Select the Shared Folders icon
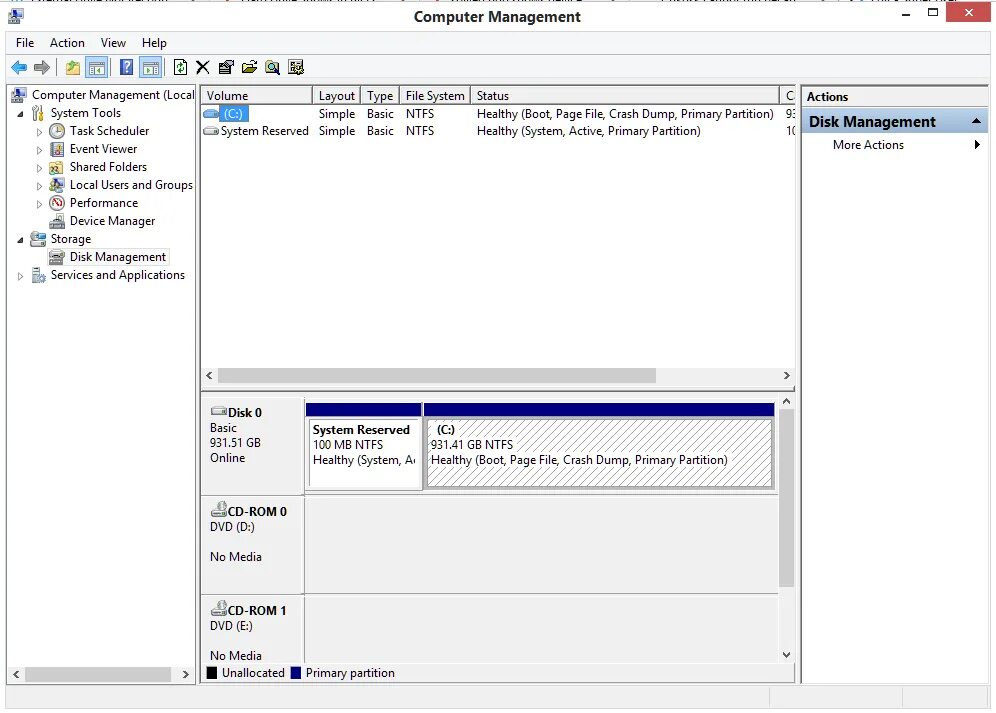This screenshot has width=996, height=713. pyautogui.click(x=57, y=166)
